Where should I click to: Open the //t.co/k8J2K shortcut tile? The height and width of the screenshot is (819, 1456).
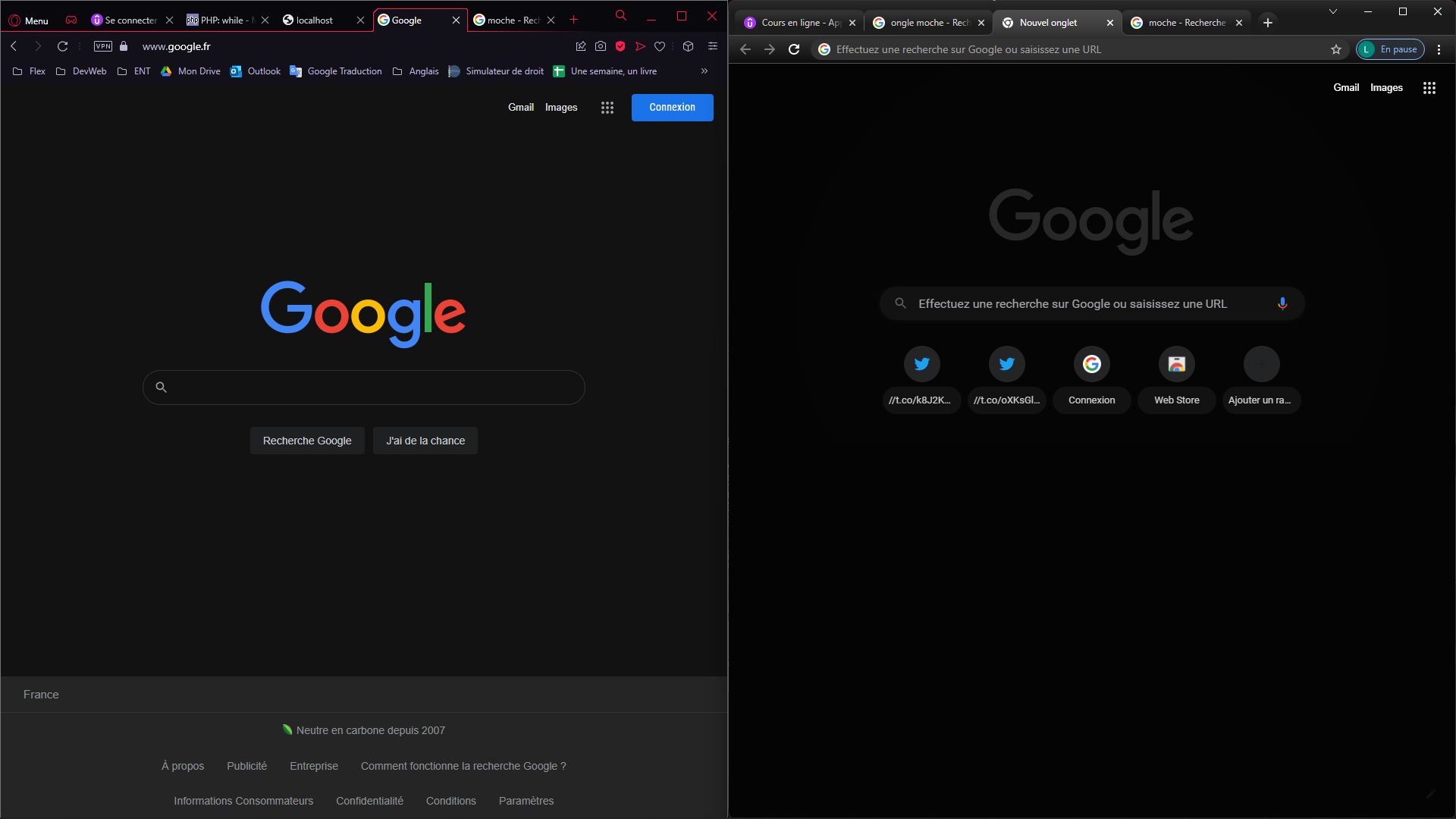click(922, 379)
